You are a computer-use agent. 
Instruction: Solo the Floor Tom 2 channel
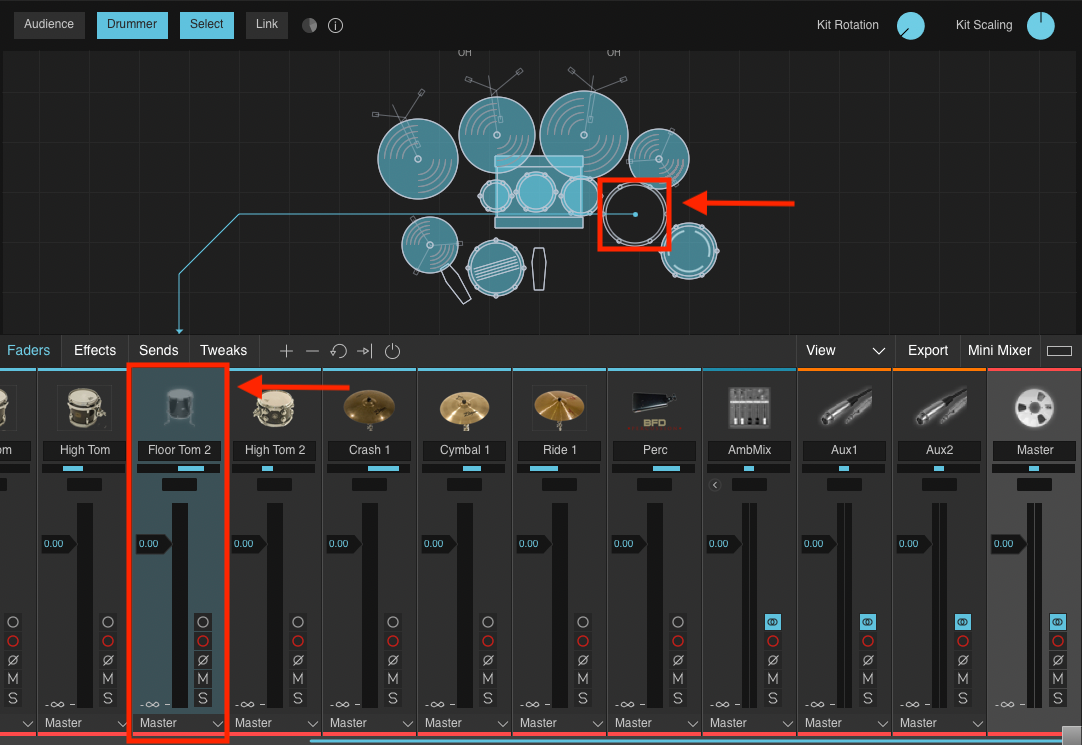(203, 698)
